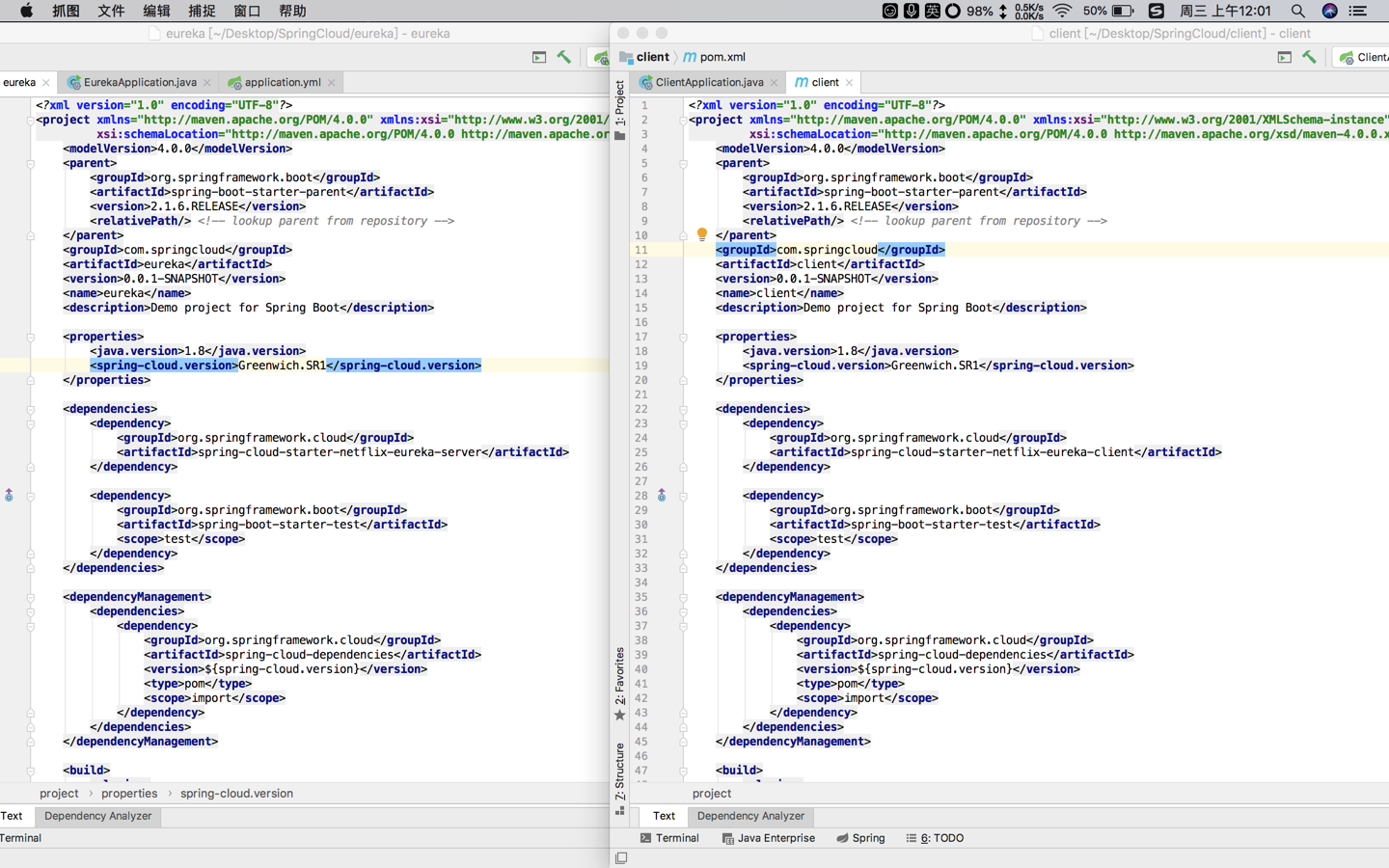
Task: Close the application.yml tab
Action: pos(331,83)
